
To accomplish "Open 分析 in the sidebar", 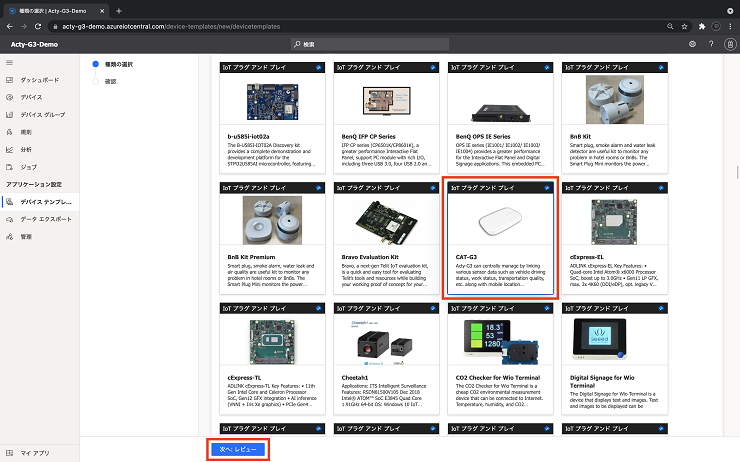I will [x=40, y=150].
